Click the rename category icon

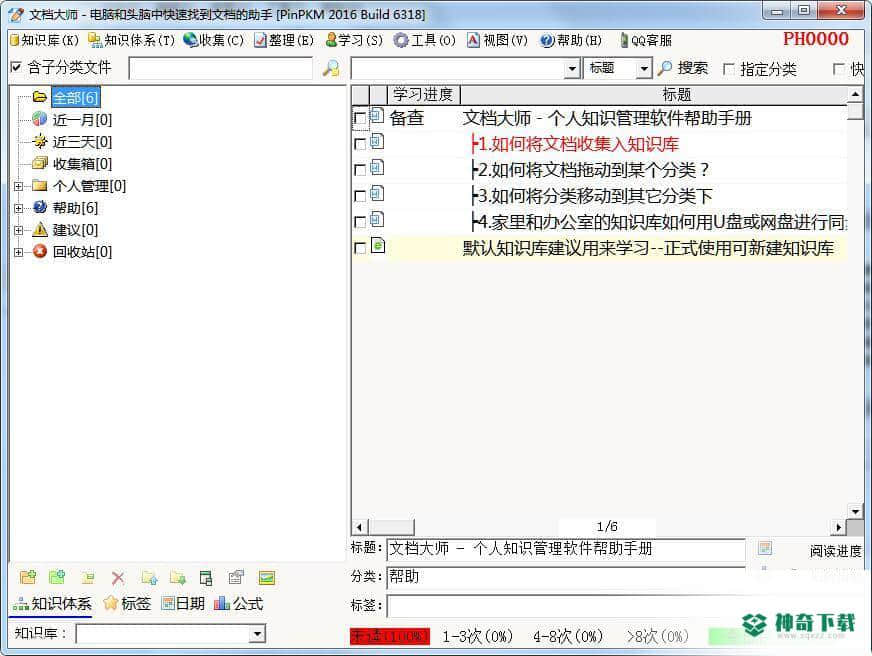coord(88,578)
